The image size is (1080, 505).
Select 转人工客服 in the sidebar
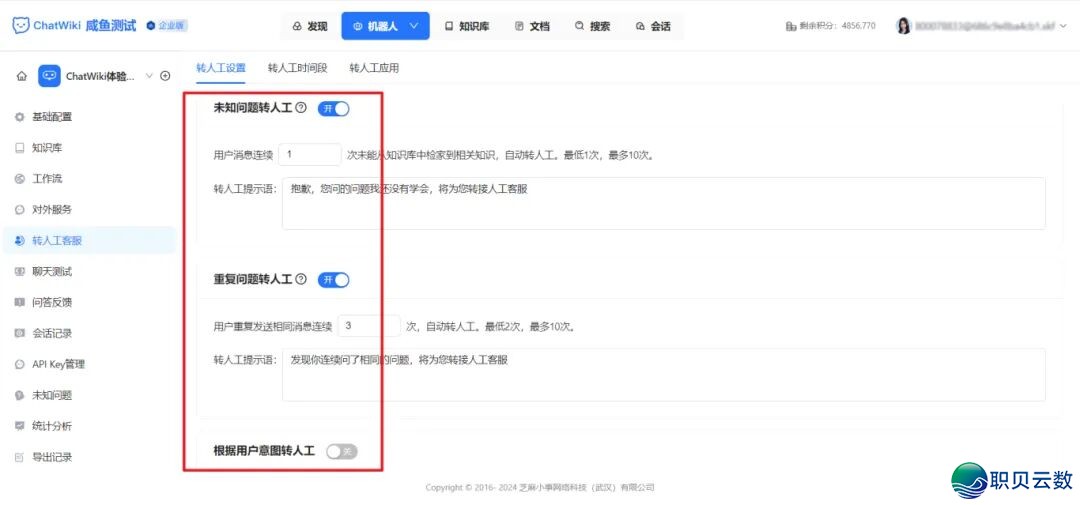click(x=88, y=240)
